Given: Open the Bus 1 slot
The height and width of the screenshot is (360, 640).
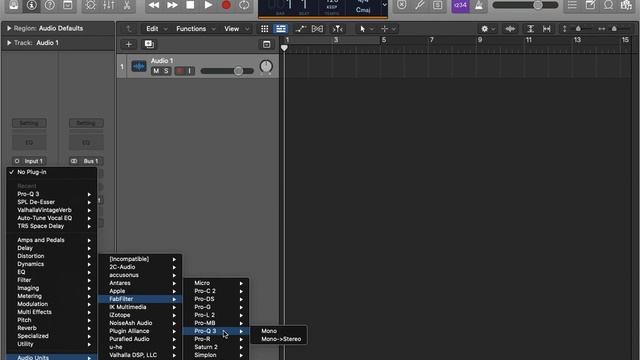Looking at the screenshot, I should click(86, 161).
